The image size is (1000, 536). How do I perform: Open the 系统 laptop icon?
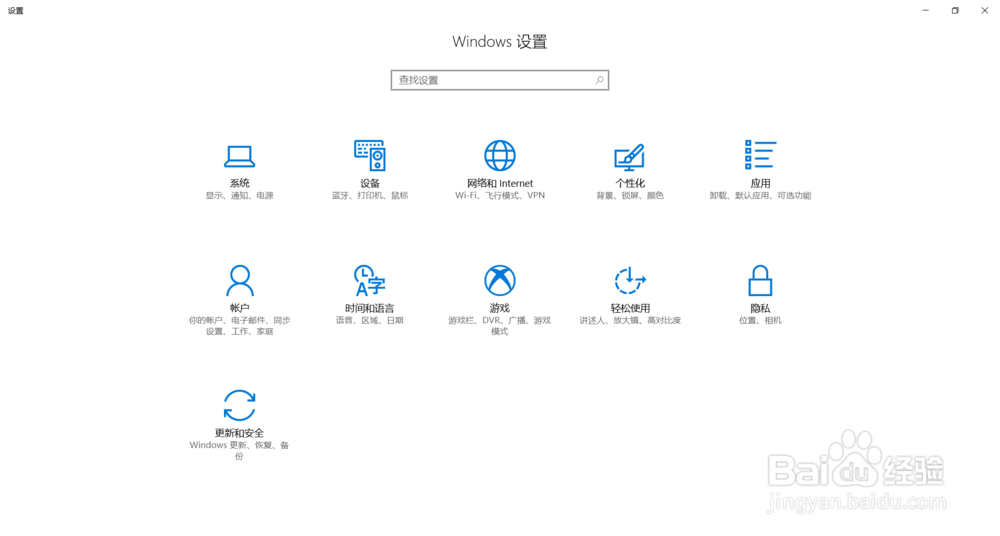[239, 156]
